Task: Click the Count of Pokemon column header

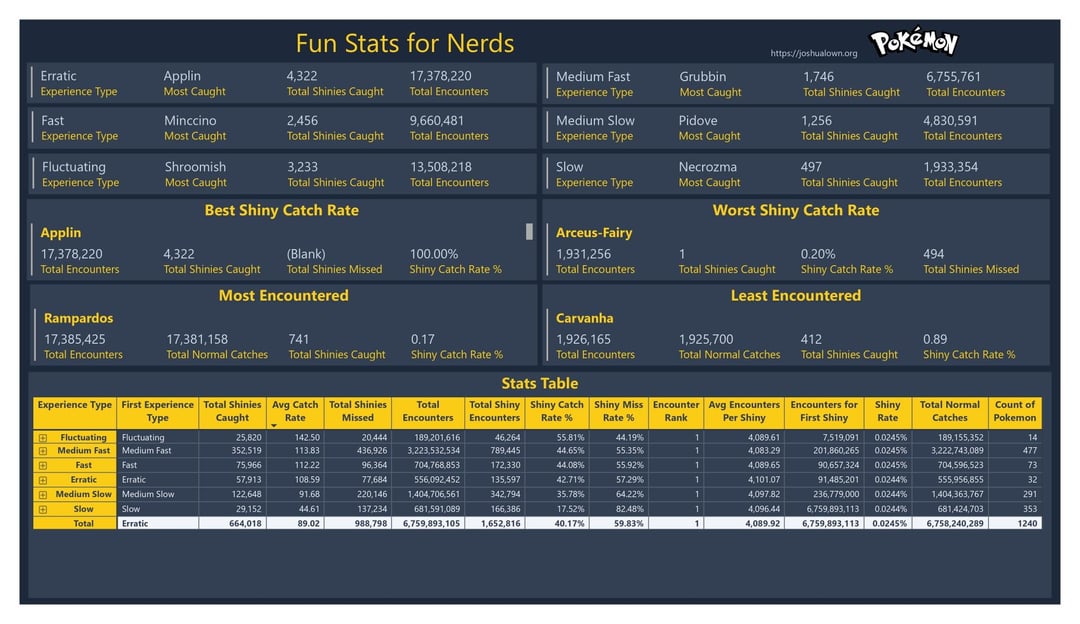Action: click(1014, 411)
